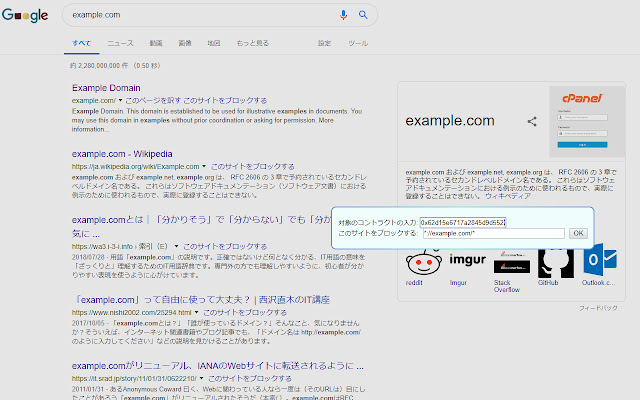Block site link for the Wikipedia result
The width and height of the screenshot is (640, 400).
pos(253,167)
